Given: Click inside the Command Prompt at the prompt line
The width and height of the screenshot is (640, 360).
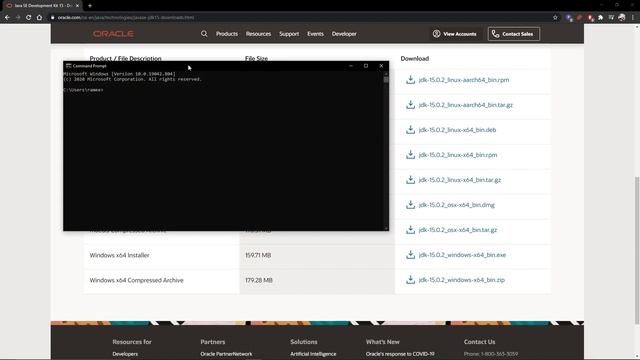Looking at the screenshot, I should point(83,90).
